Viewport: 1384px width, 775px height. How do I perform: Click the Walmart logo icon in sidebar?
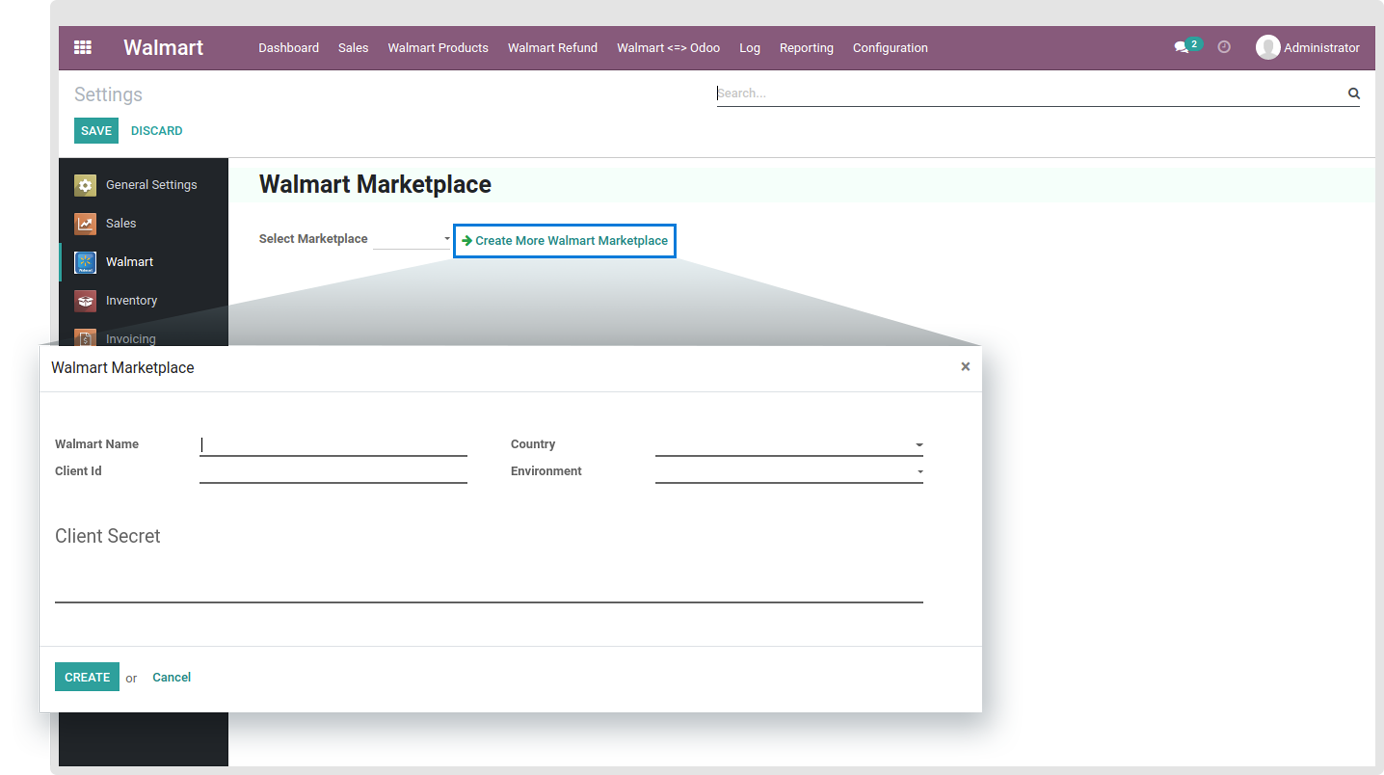pos(85,262)
